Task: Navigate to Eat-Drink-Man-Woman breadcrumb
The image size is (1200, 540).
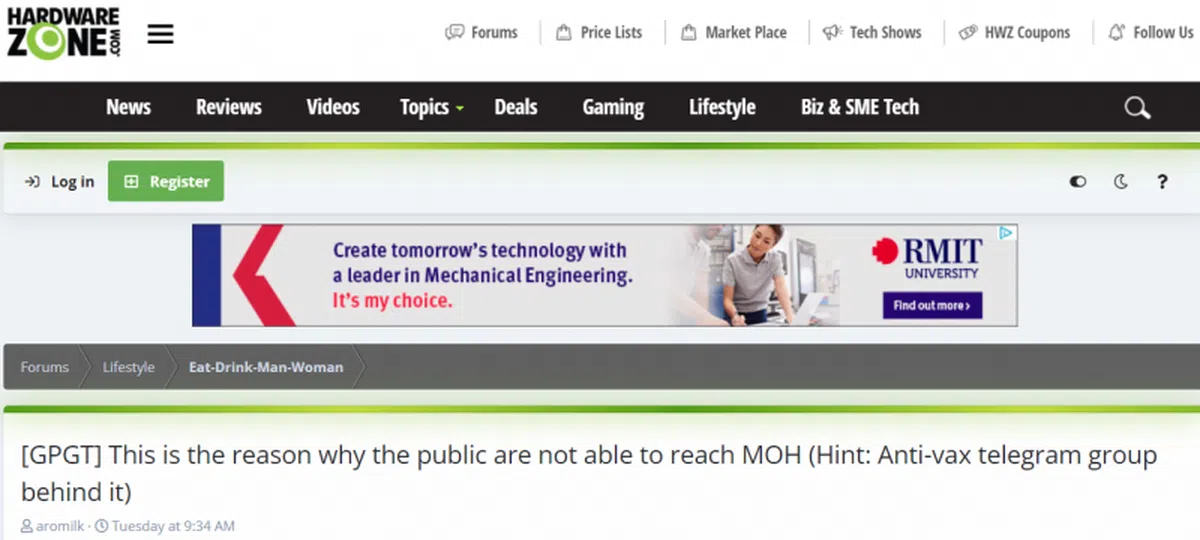Action: (x=266, y=367)
